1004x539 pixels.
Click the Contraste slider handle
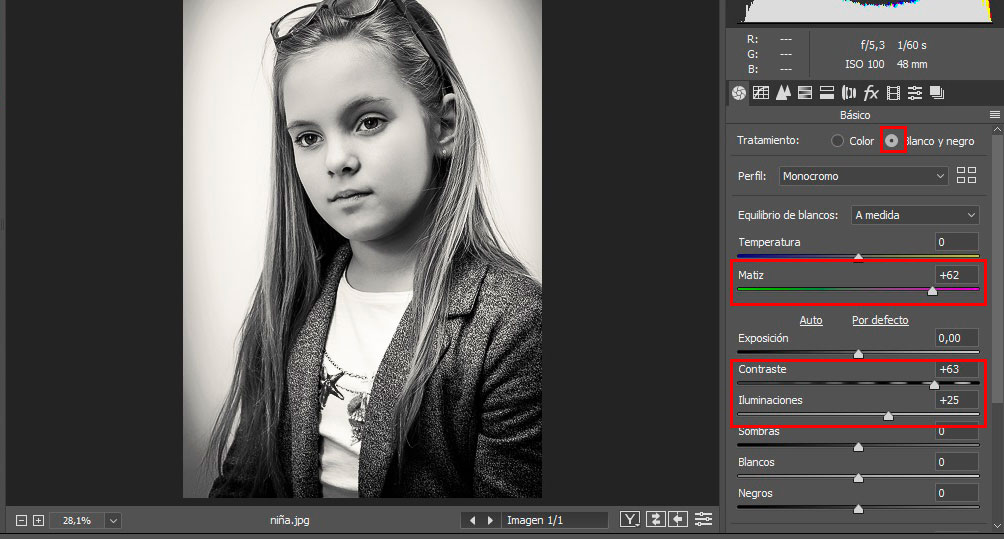[935, 385]
